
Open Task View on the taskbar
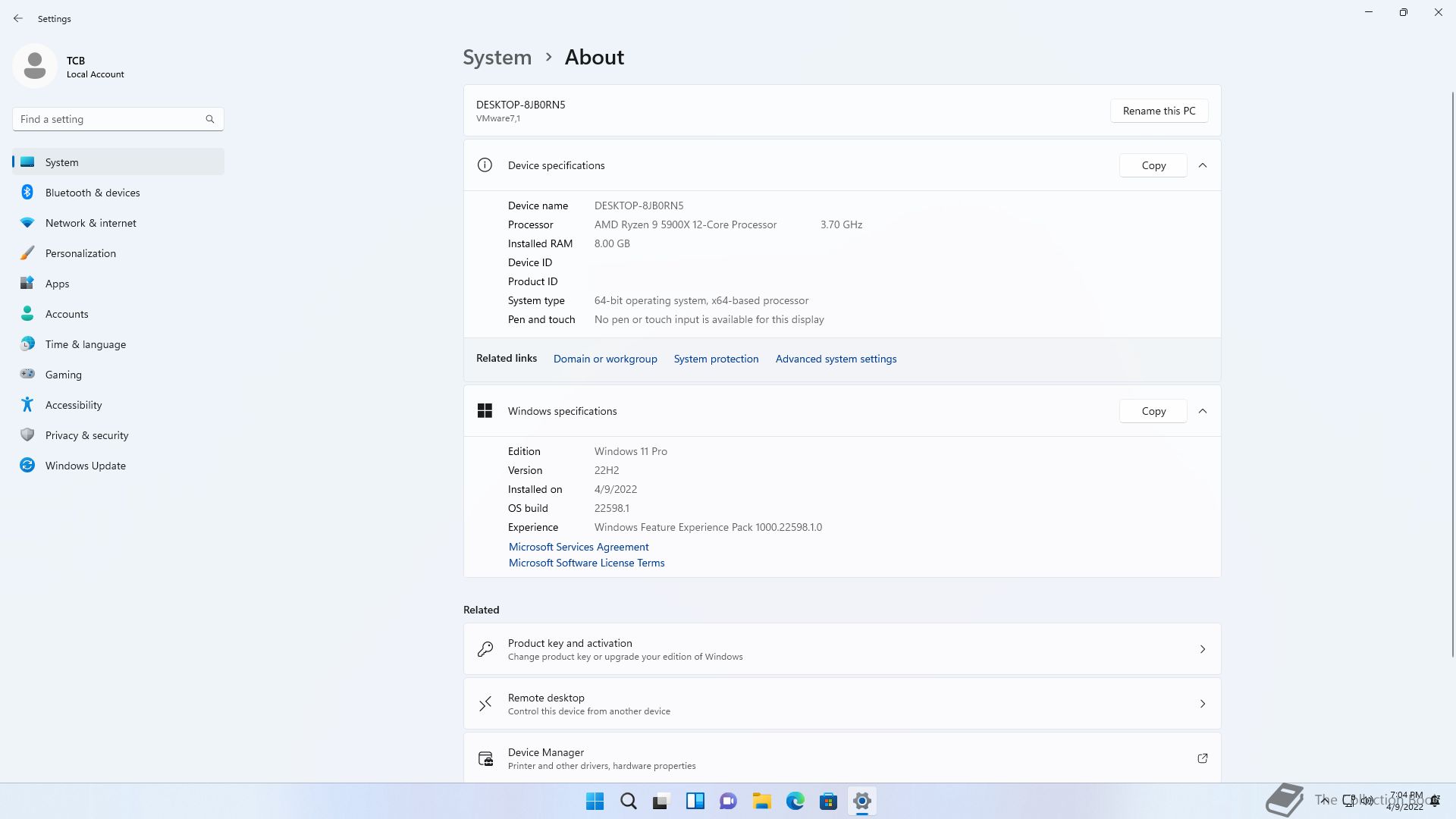pos(662,801)
